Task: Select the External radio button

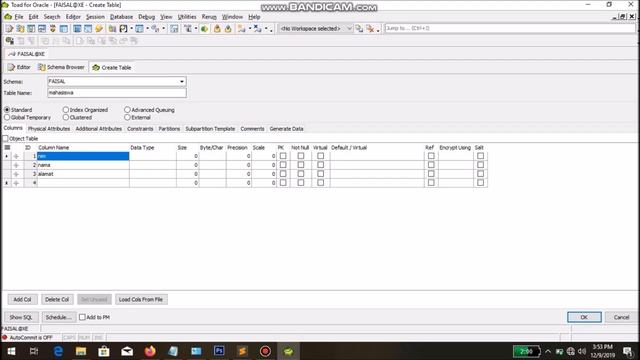Action: (127, 117)
